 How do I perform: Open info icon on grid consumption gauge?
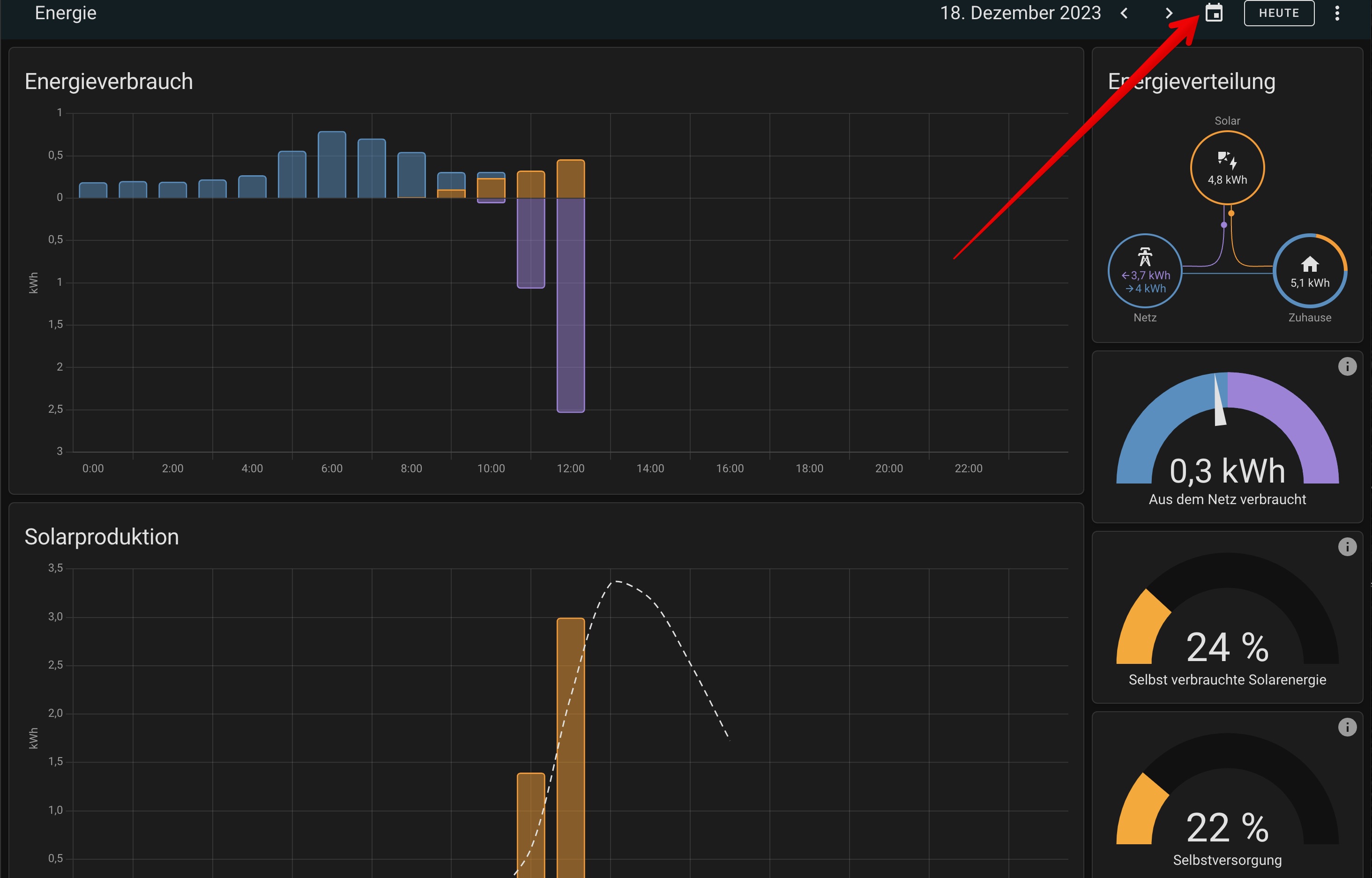pyautogui.click(x=1347, y=366)
